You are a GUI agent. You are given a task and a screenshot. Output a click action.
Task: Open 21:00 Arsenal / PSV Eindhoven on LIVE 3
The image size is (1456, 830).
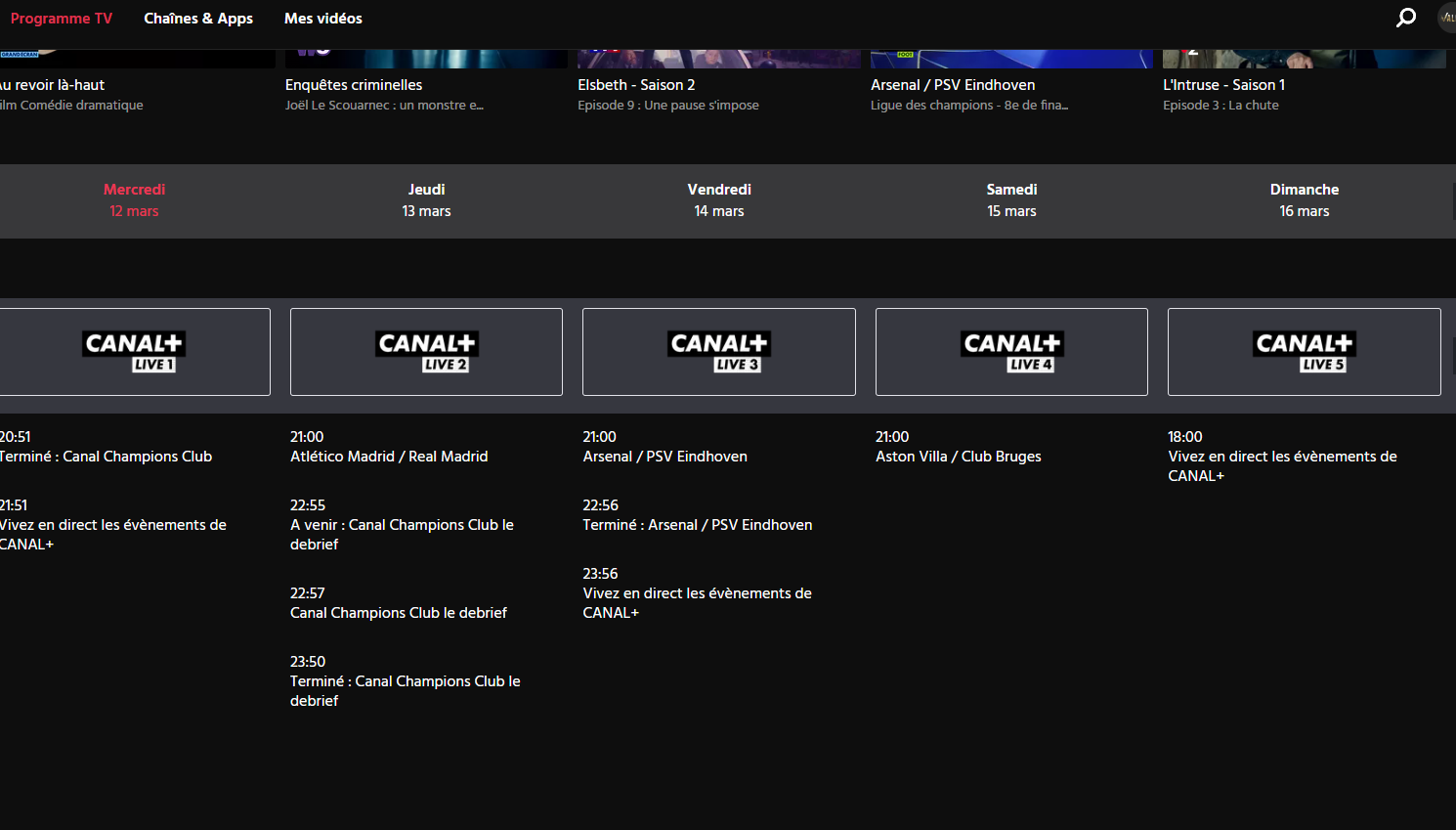[x=665, y=447]
